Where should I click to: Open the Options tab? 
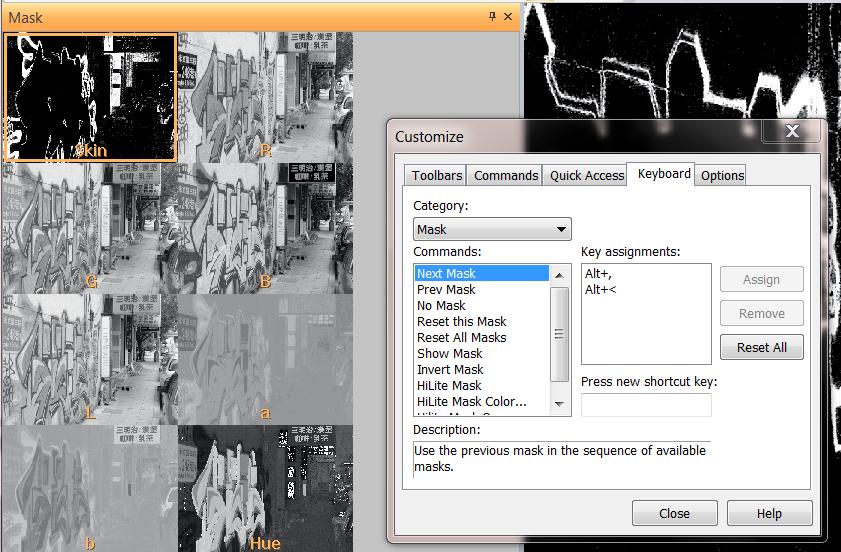pyautogui.click(x=722, y=175)
